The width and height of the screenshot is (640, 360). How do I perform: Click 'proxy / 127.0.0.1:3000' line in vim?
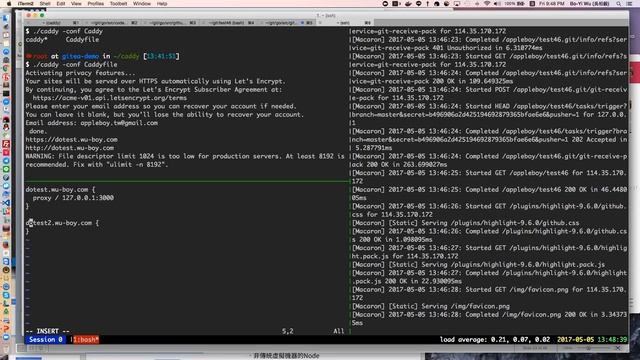click(73, 198)
